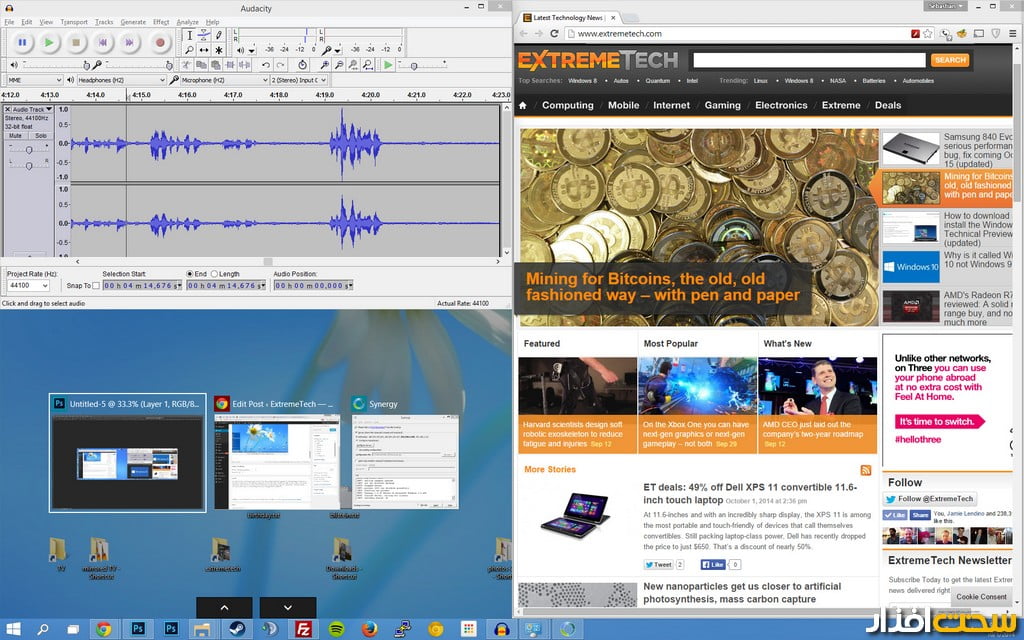Select the Draw pencil tool in Audacity
Viewport: 1024px width, 640px height.
(218, 36)
